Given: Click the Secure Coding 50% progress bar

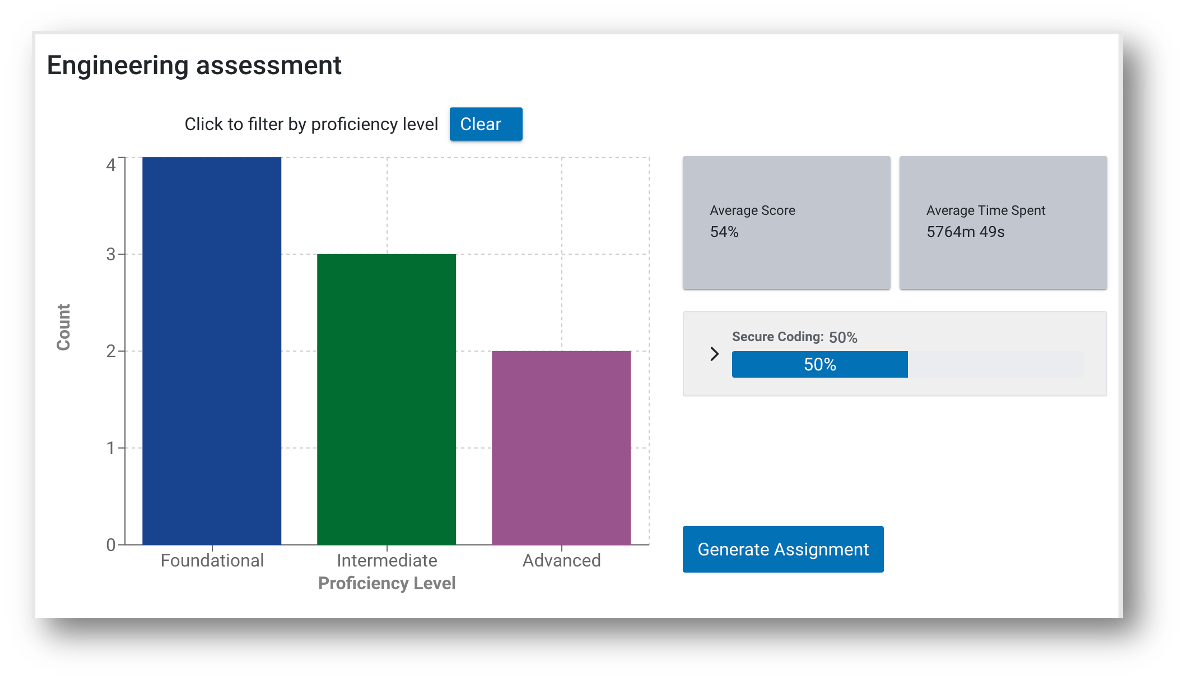Looking at the screenshot, I should click(819, 365).
